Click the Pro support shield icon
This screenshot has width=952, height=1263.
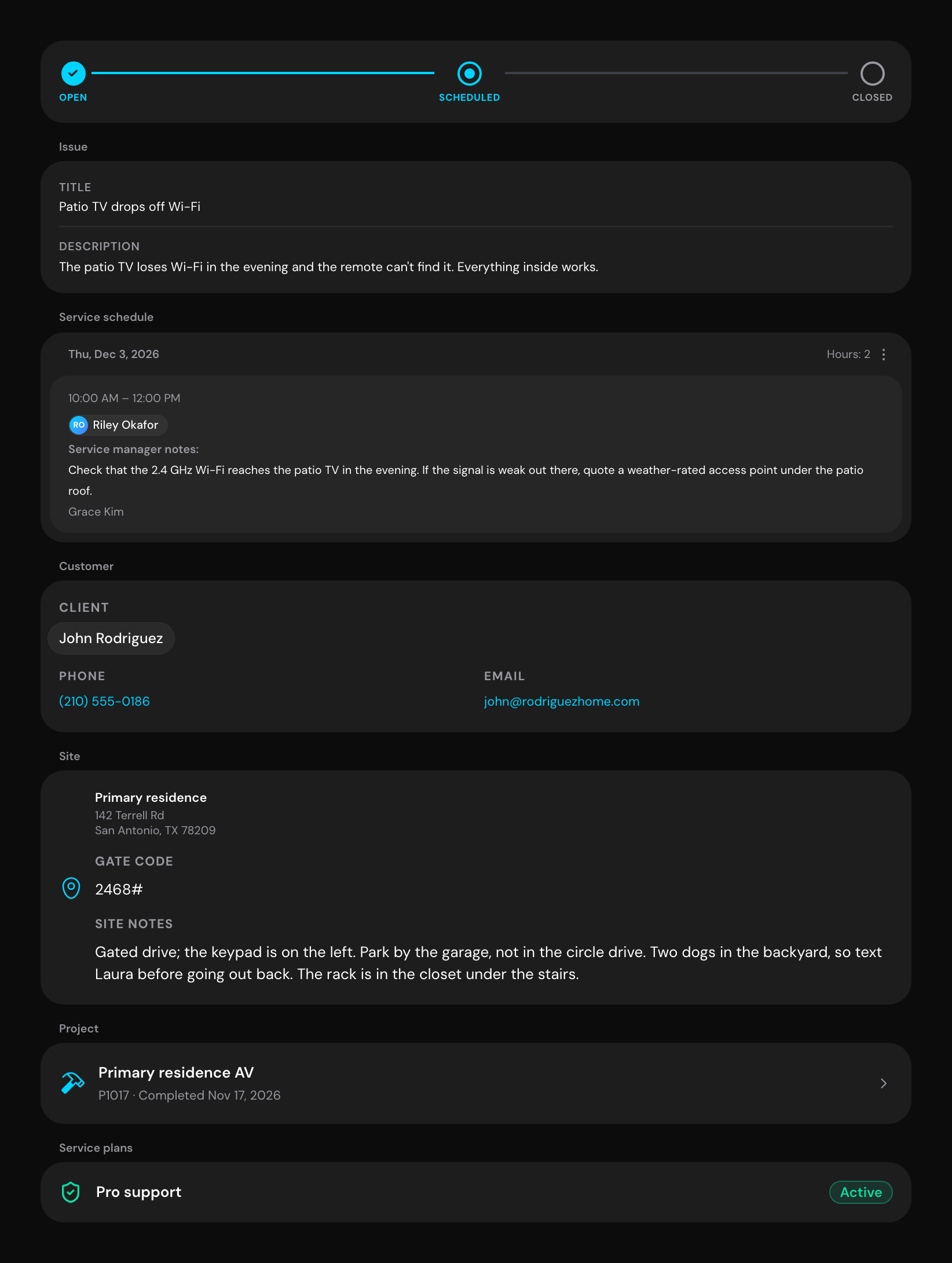(x=71, y=1192)
